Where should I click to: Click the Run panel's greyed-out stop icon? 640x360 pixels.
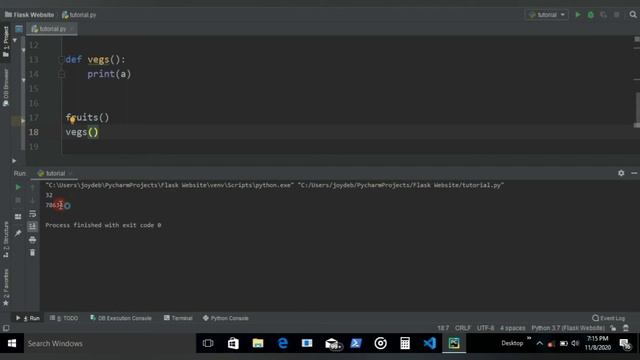click(x=18, y=200)
